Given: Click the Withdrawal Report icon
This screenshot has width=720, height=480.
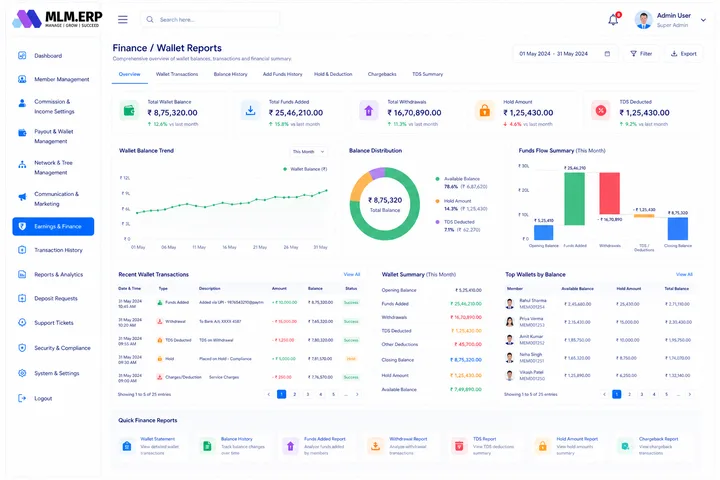Looking at the screenshot, I should coord(376,446).
